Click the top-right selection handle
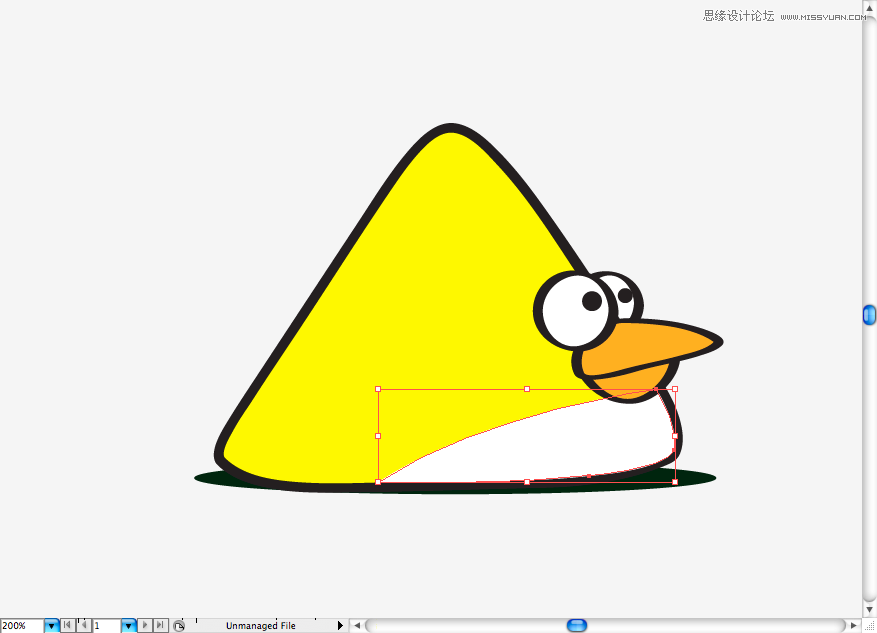The width and height of the screenshot is (877, 633). 675,389
